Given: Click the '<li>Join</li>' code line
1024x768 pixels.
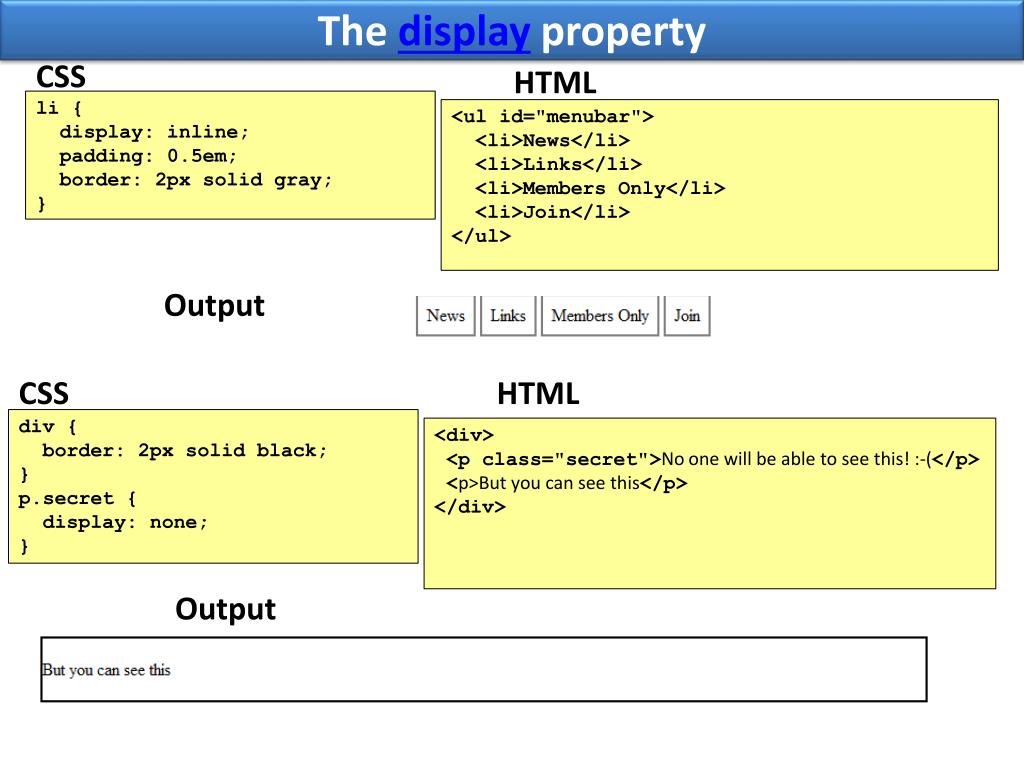Looking at the screenshot, I should (x=552, y=212).
